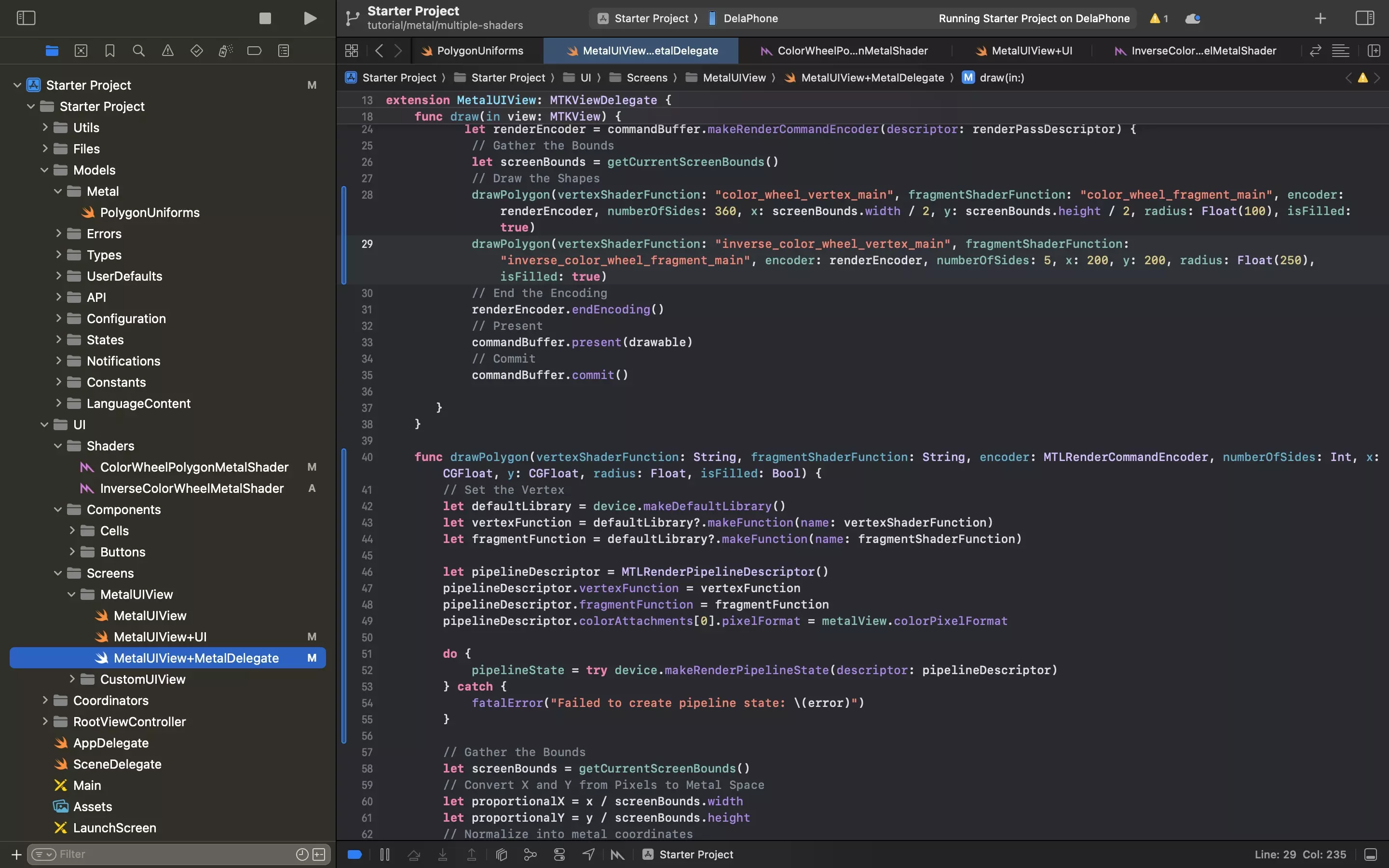Collapse the Shaders folder
1389x868 pixels.
pyautogui.click(x=57, y=446)
